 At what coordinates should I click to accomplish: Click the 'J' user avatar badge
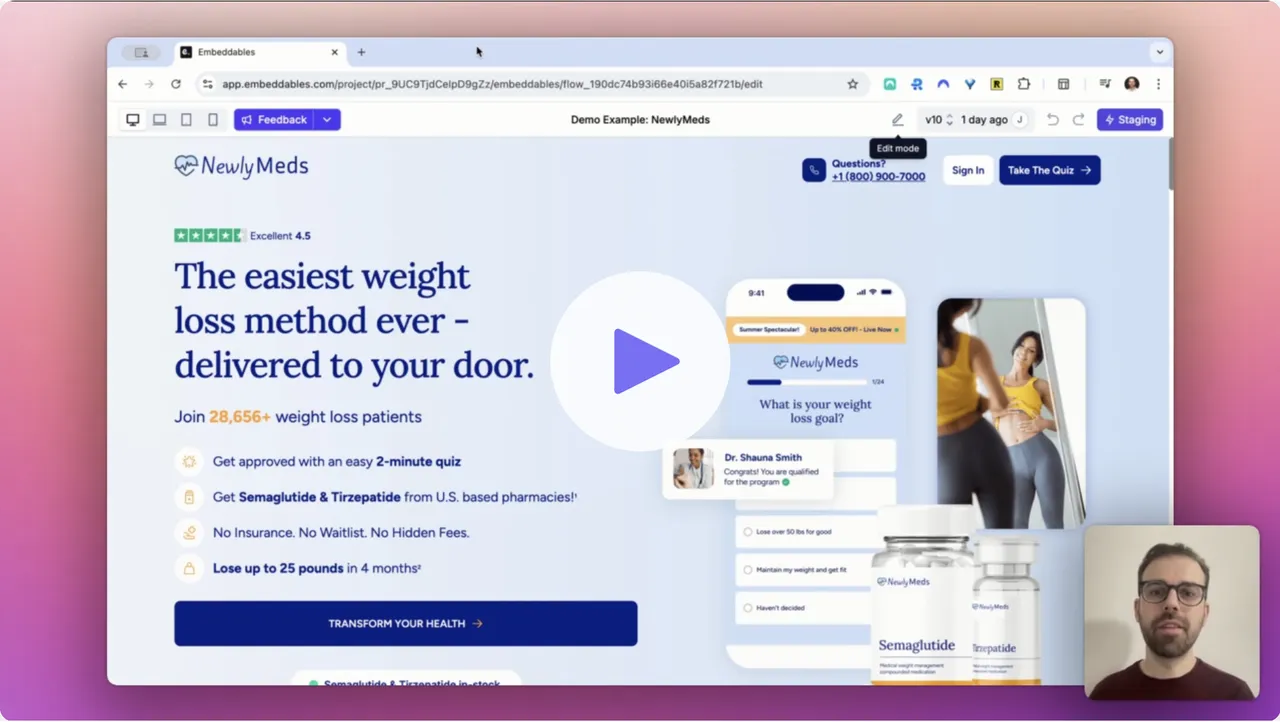(1020, 120)
